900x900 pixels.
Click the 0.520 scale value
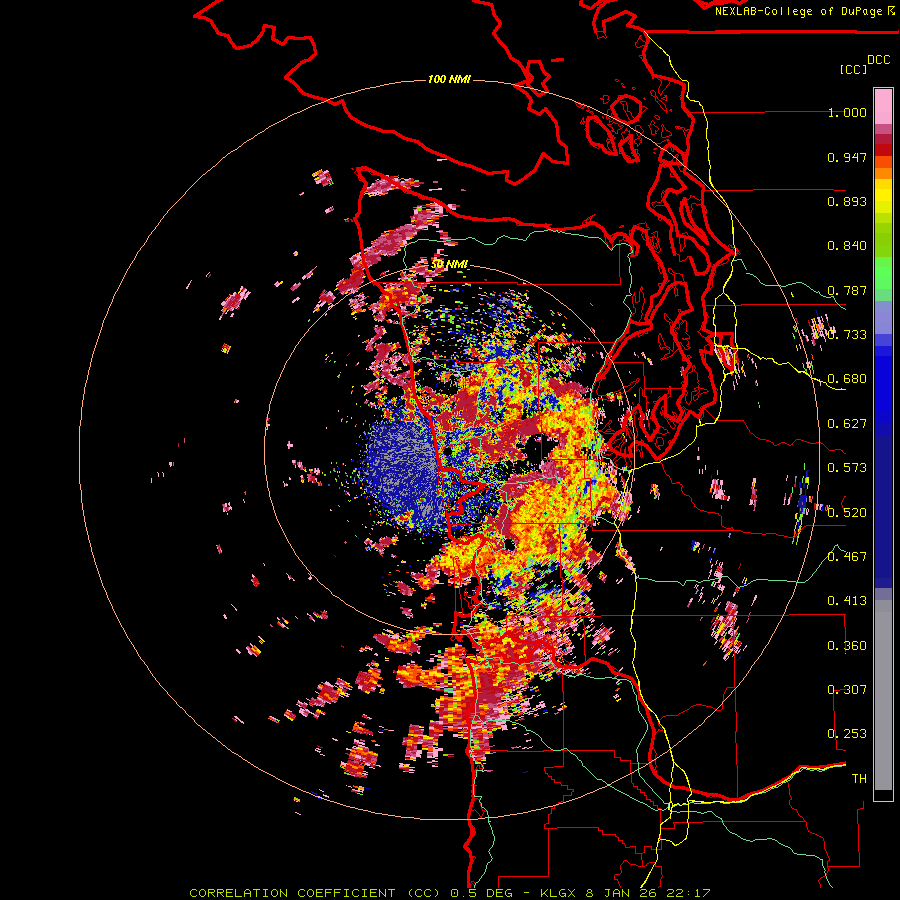(847, 513)
